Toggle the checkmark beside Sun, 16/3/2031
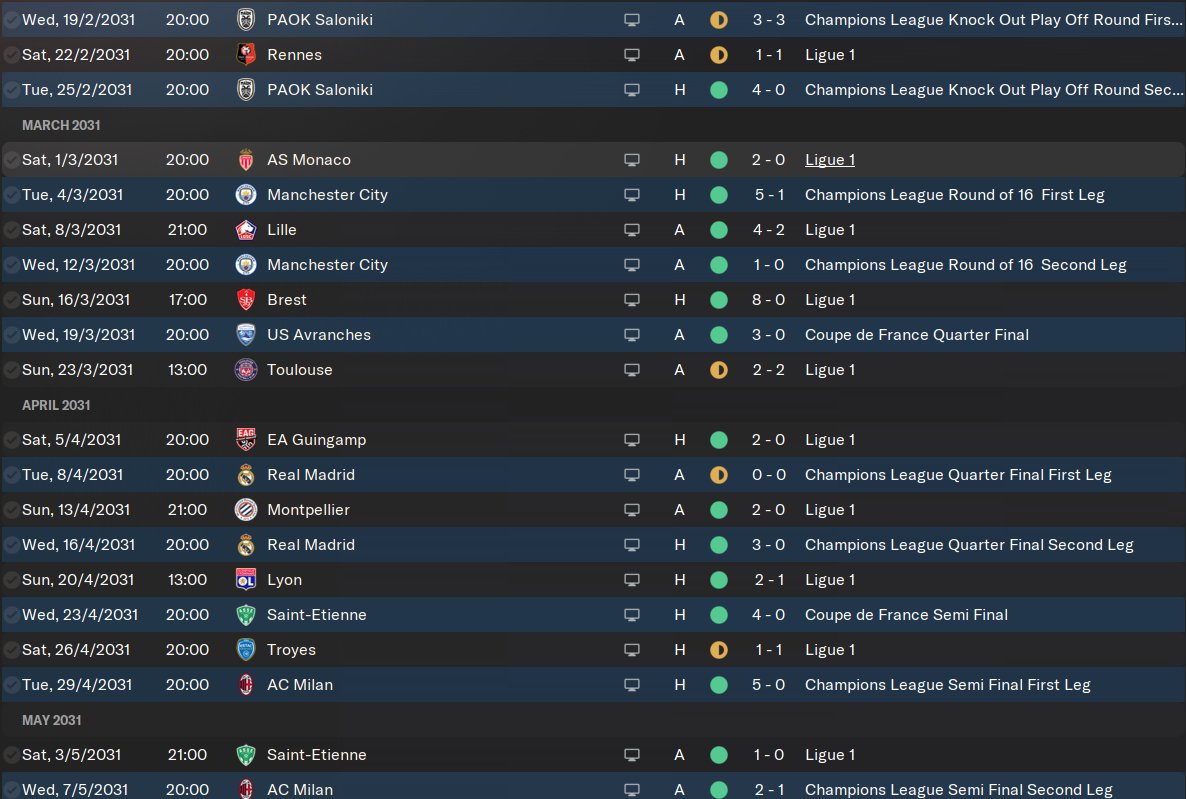Screen dimensions: 1186x799 [x=11, y=300]
